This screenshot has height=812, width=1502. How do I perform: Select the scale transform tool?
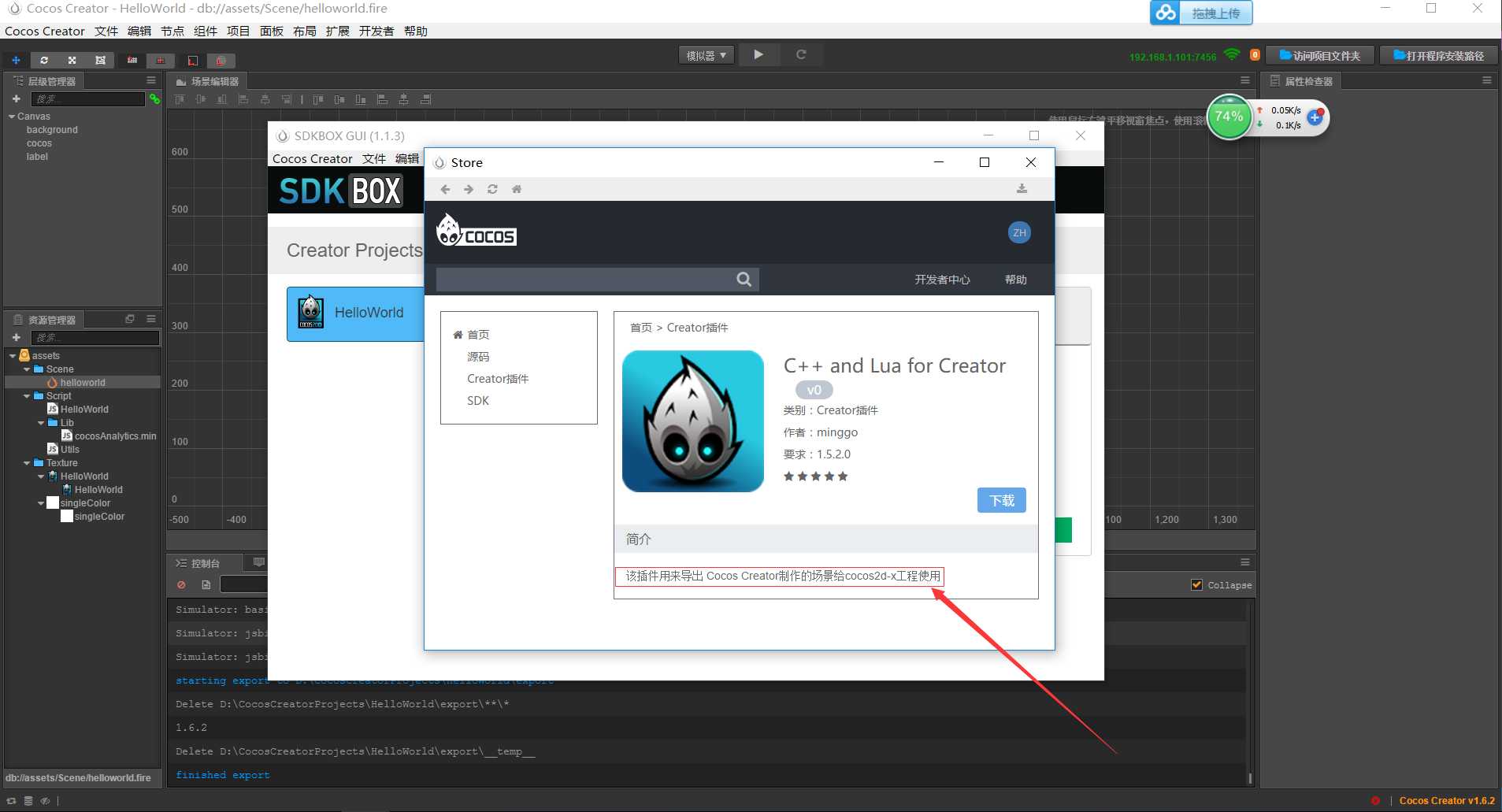point(72,60)
